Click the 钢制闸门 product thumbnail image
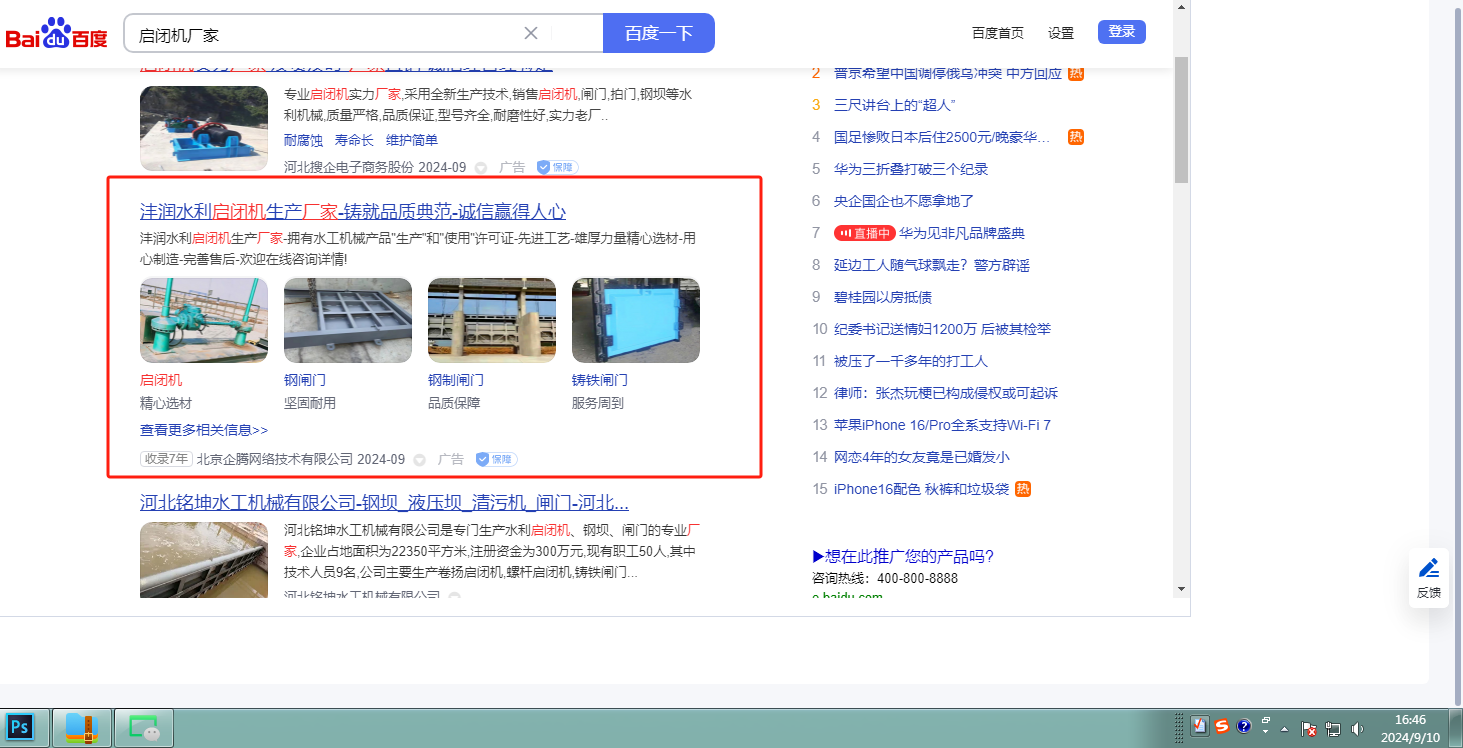 click(492, 320)
